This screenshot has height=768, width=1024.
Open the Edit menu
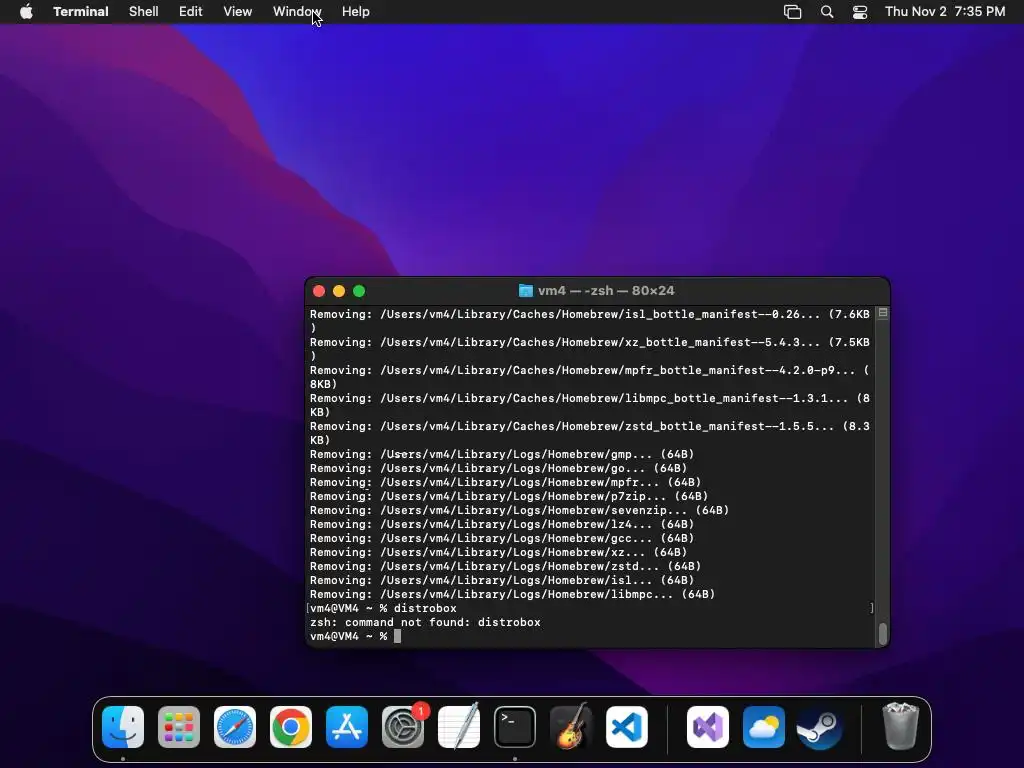click(191, 12)
